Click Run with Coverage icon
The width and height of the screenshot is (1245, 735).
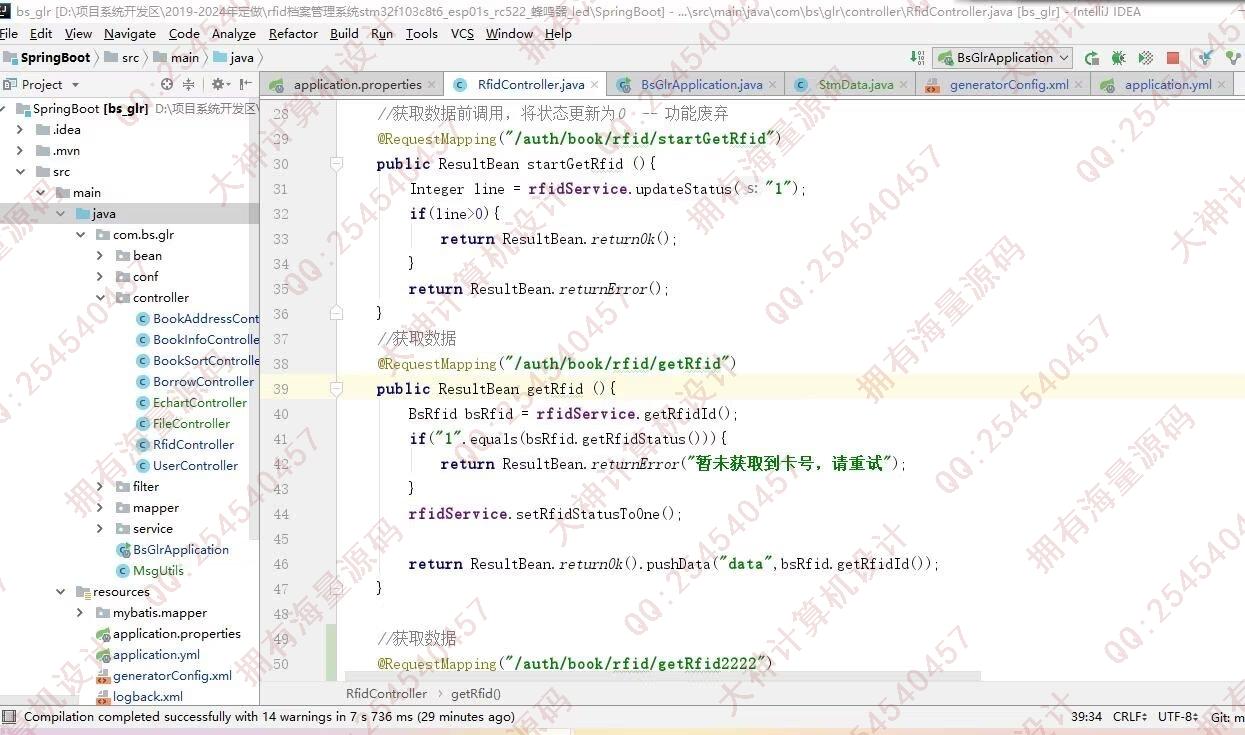pos(1146,58)
